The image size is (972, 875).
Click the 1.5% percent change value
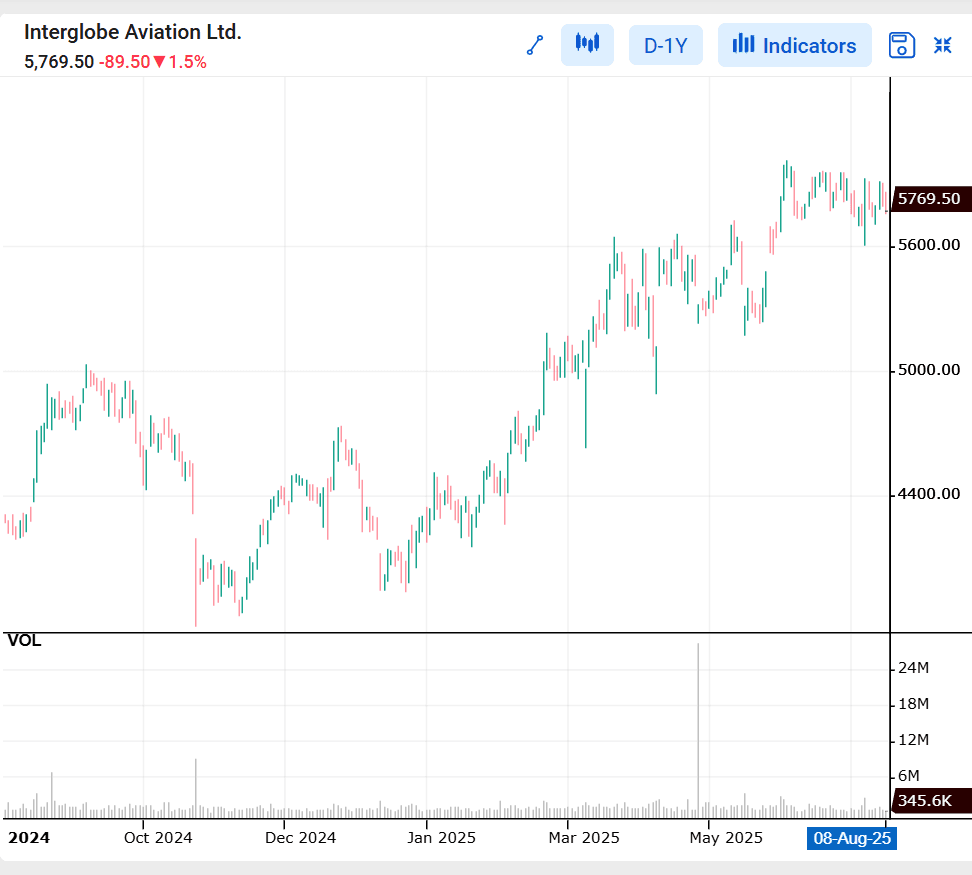pyautogui.click(x=187, y=62)
